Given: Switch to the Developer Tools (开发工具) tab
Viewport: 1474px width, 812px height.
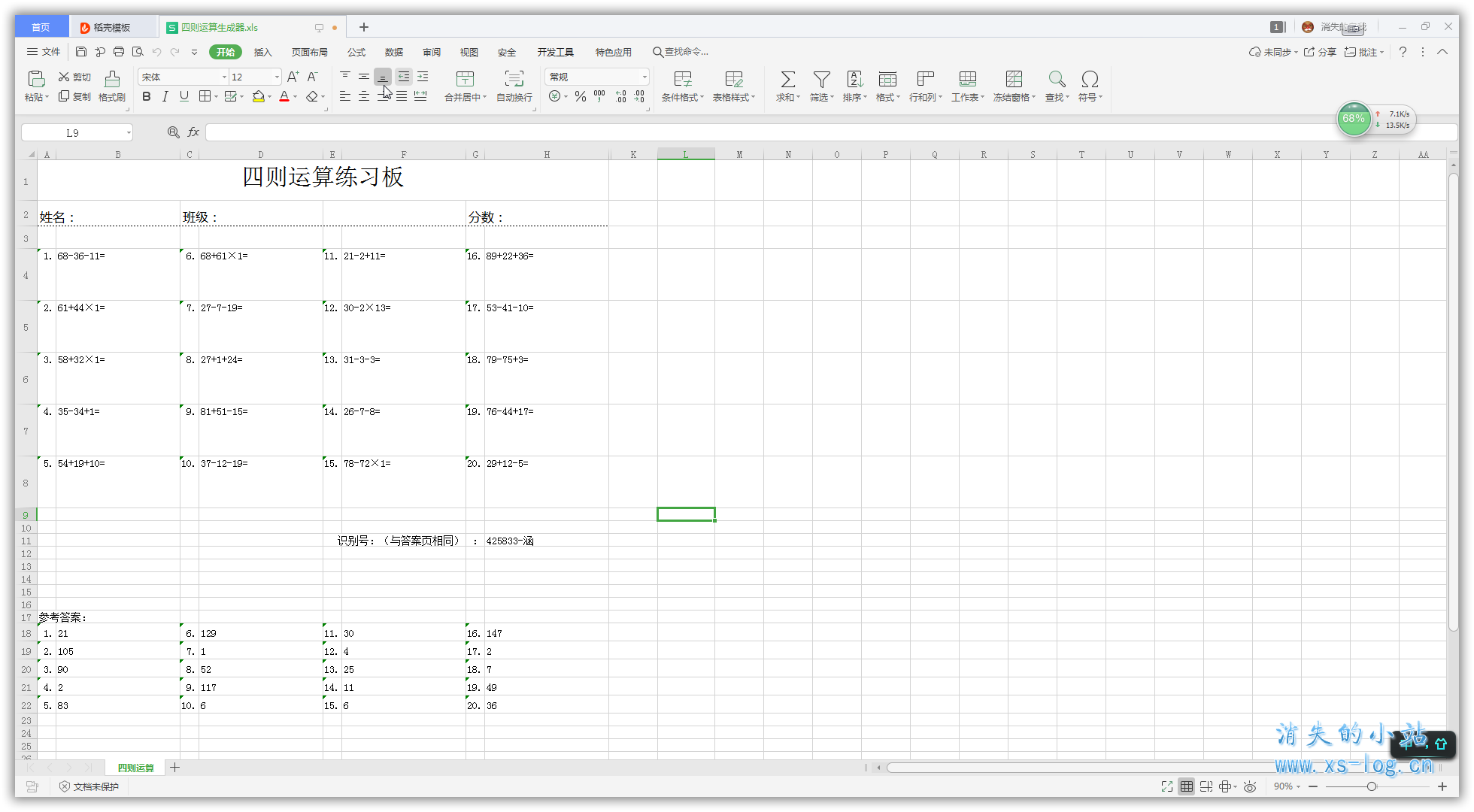Looking at the screenshot, I should click(x=556, y=52).
